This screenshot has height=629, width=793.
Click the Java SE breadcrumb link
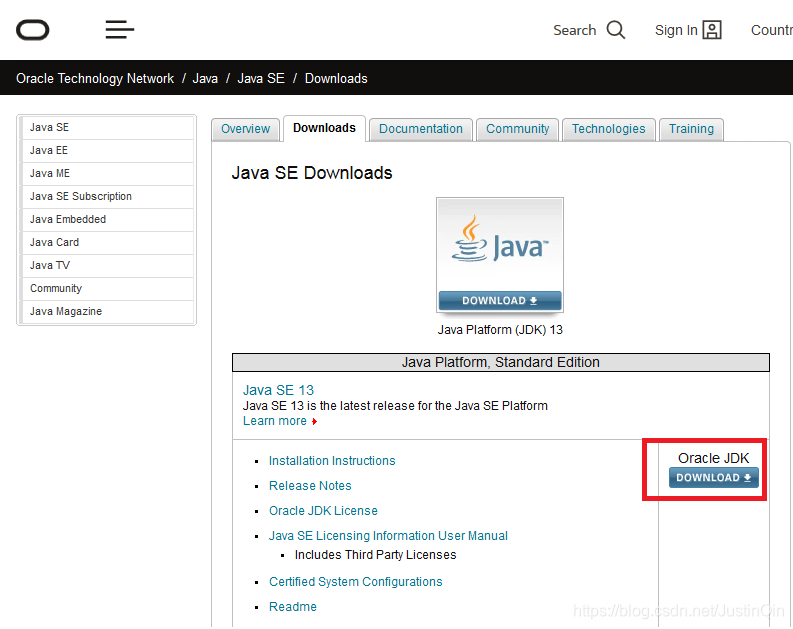[x=261, y=78]
